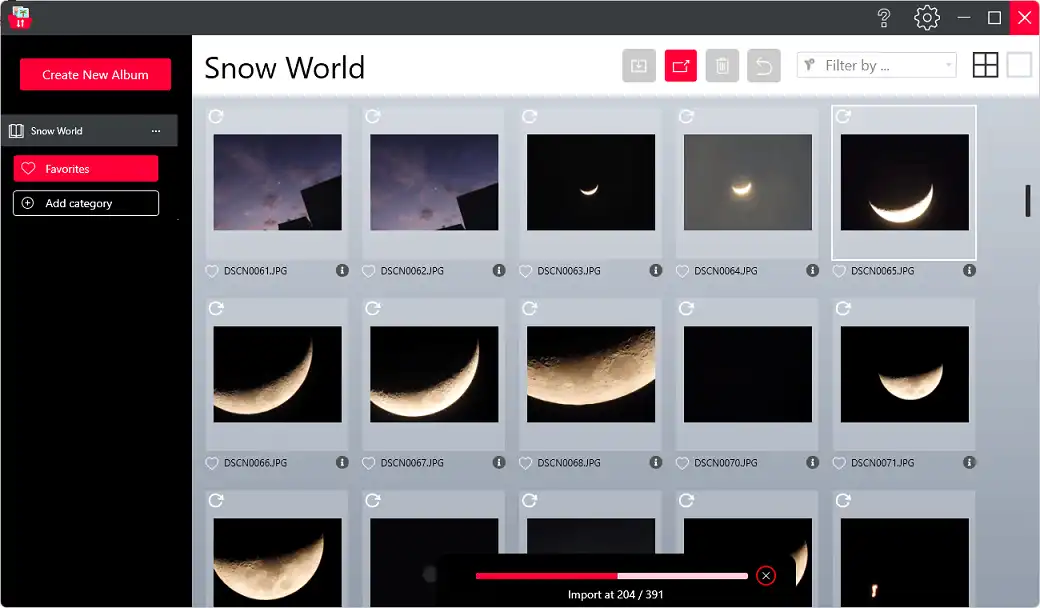Mark DSCN0070.JPG as favorite
The width and height of the screenshot is (1040, 608).
click(x=682, y=463)
